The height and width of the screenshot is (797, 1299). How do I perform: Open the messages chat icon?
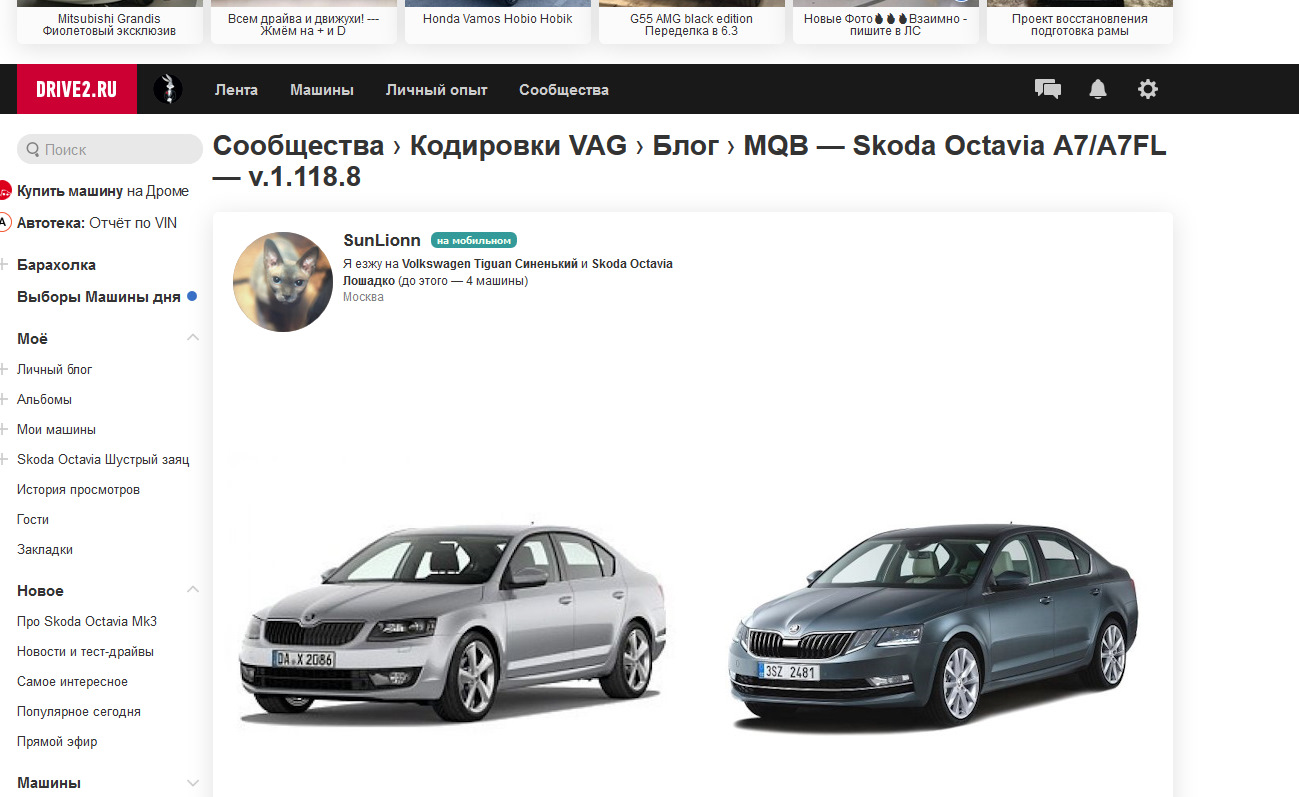(x=1047, y=90)
